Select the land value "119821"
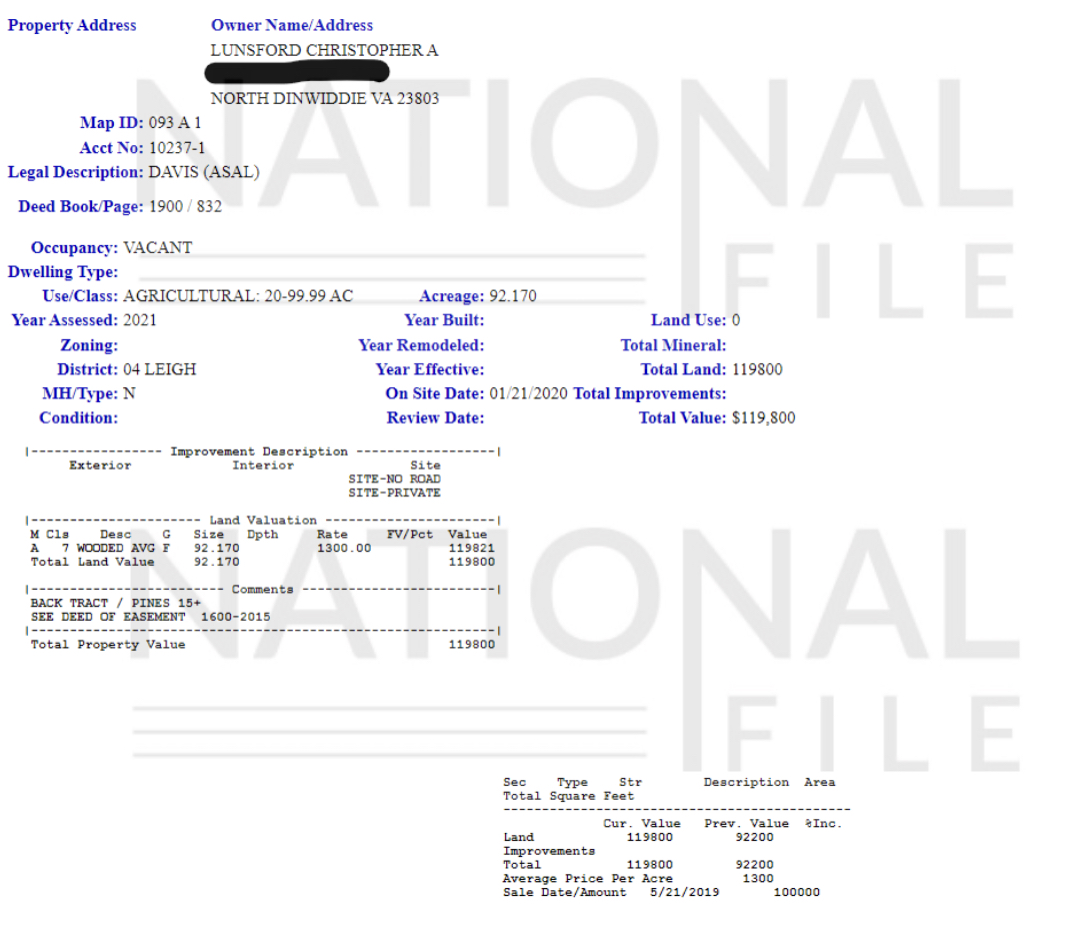Screen dimensions: 1082x933 pos(472,548)
